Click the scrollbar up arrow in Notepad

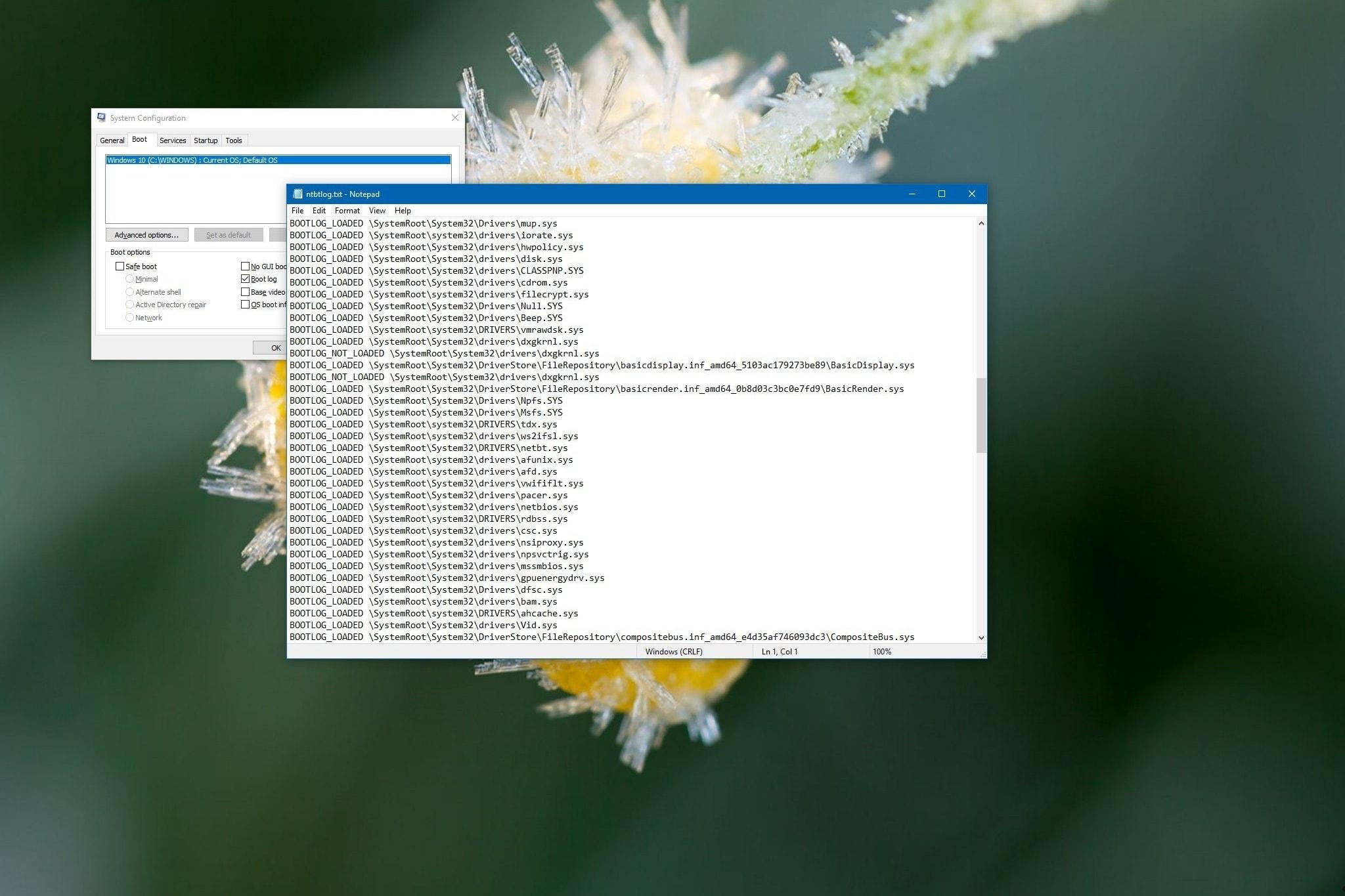click(981, 224)
